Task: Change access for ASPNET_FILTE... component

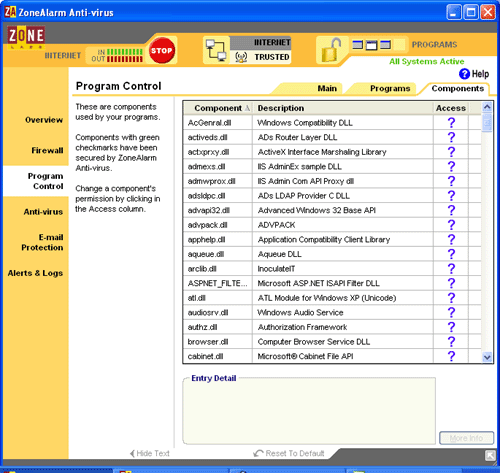Action: coord(451,283)
